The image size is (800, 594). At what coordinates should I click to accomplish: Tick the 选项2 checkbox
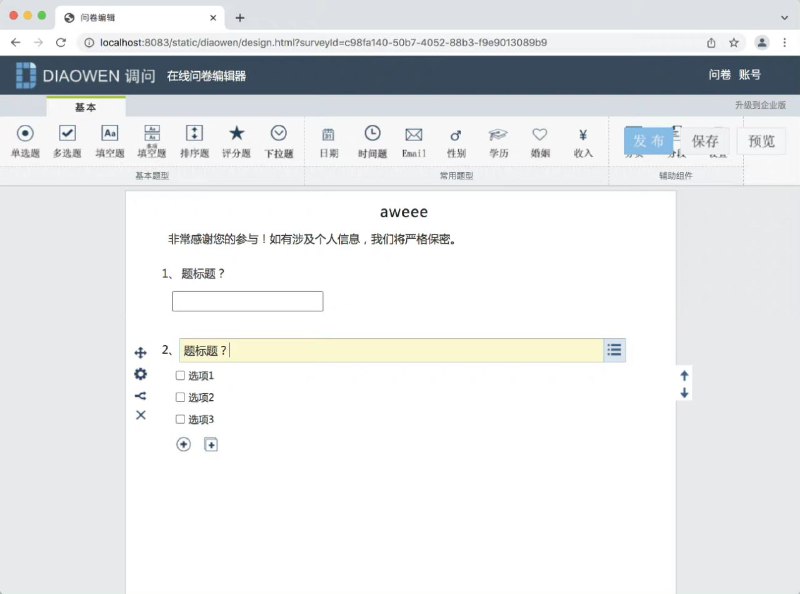(180, 397)
